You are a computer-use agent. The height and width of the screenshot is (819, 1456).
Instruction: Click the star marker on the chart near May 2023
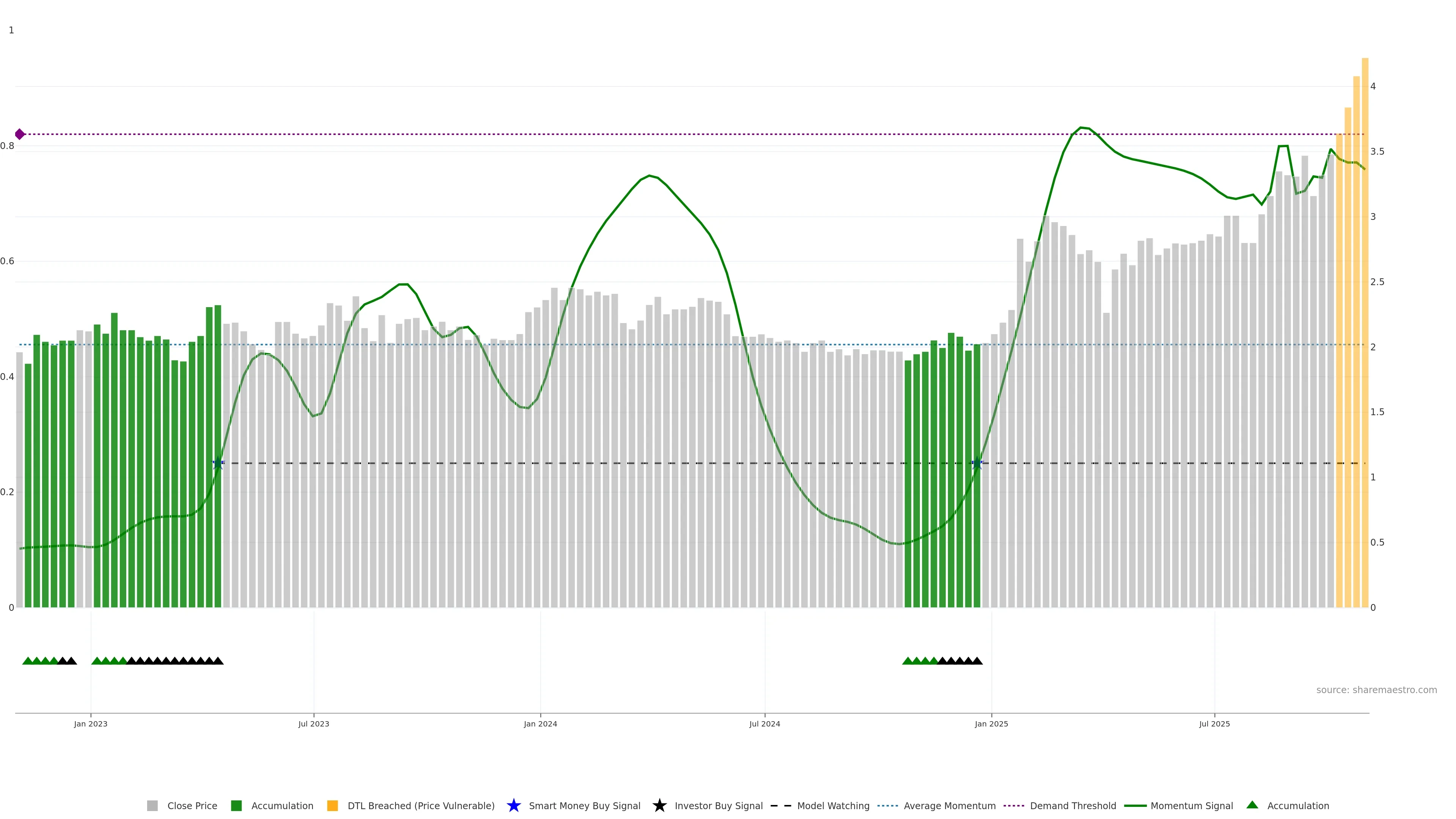[x=218, y=463]
